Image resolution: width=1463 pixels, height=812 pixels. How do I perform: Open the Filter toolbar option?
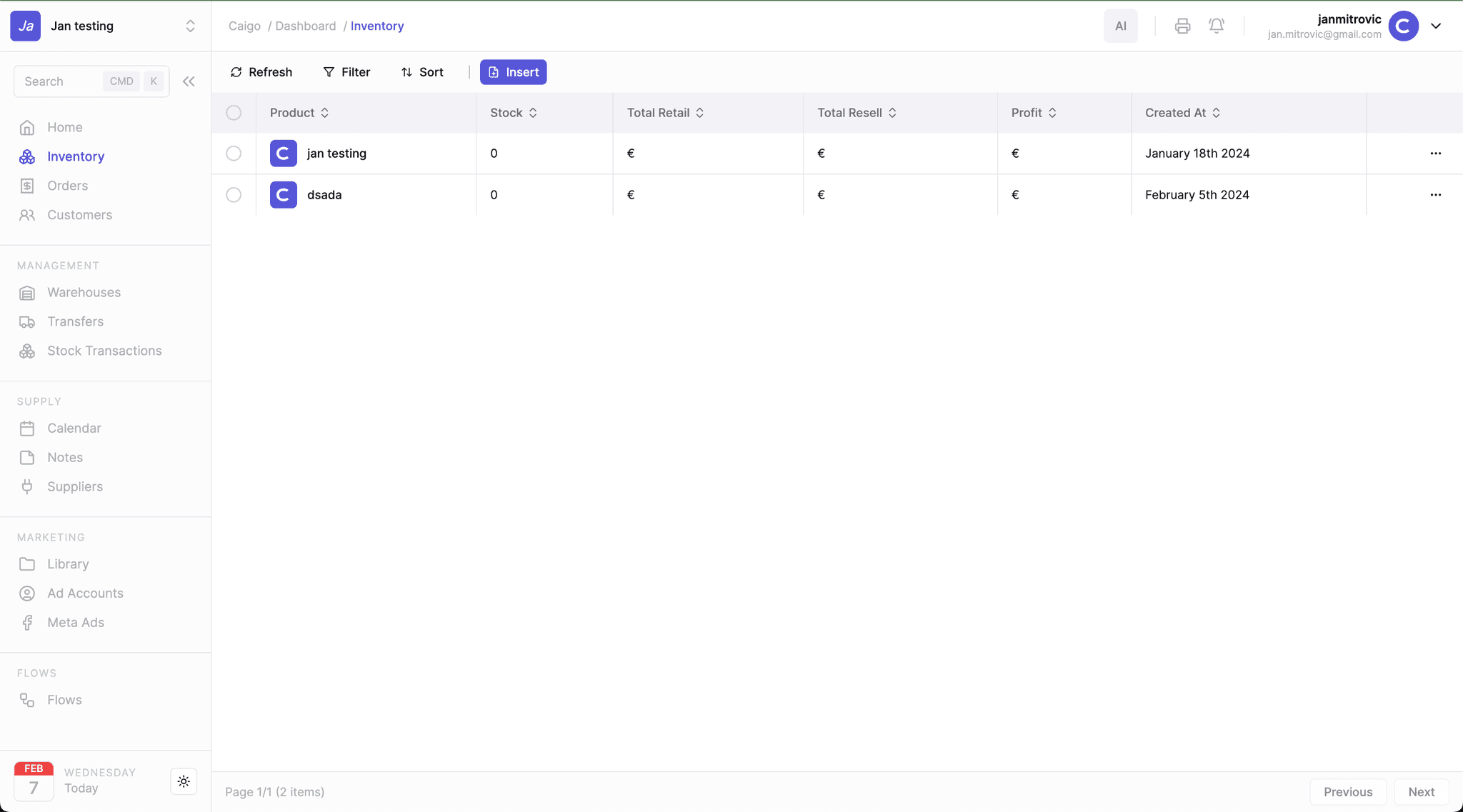346,72
